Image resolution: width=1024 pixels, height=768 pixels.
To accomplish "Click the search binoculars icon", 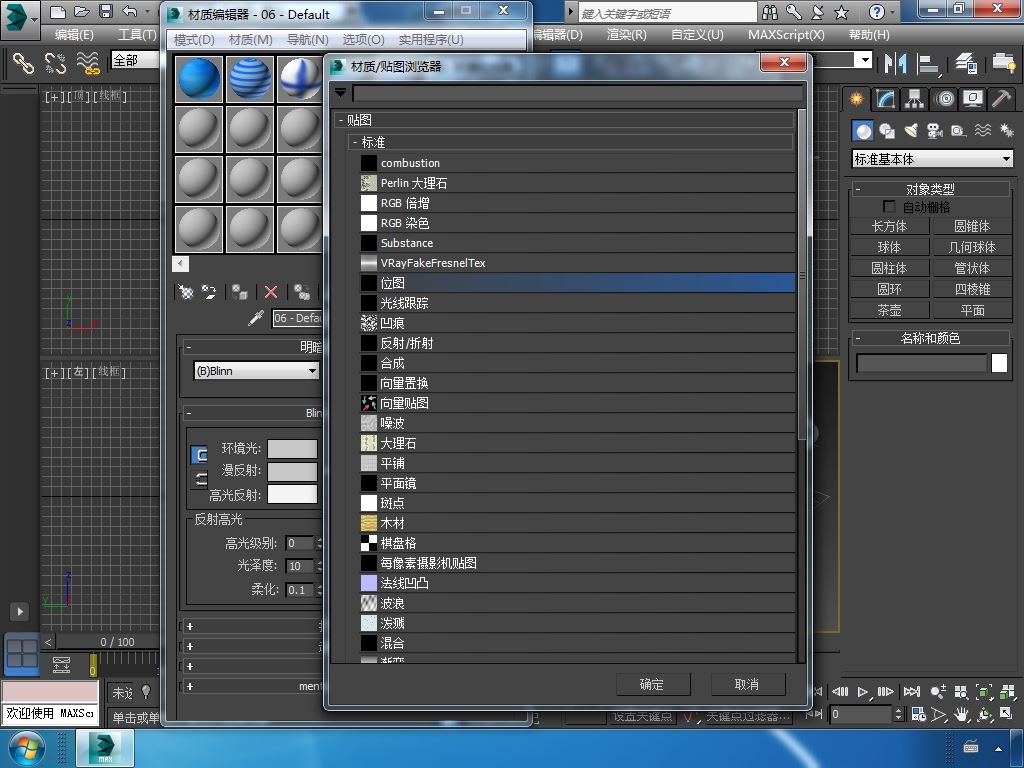I will pyautogui.click(x=770, y=12).
